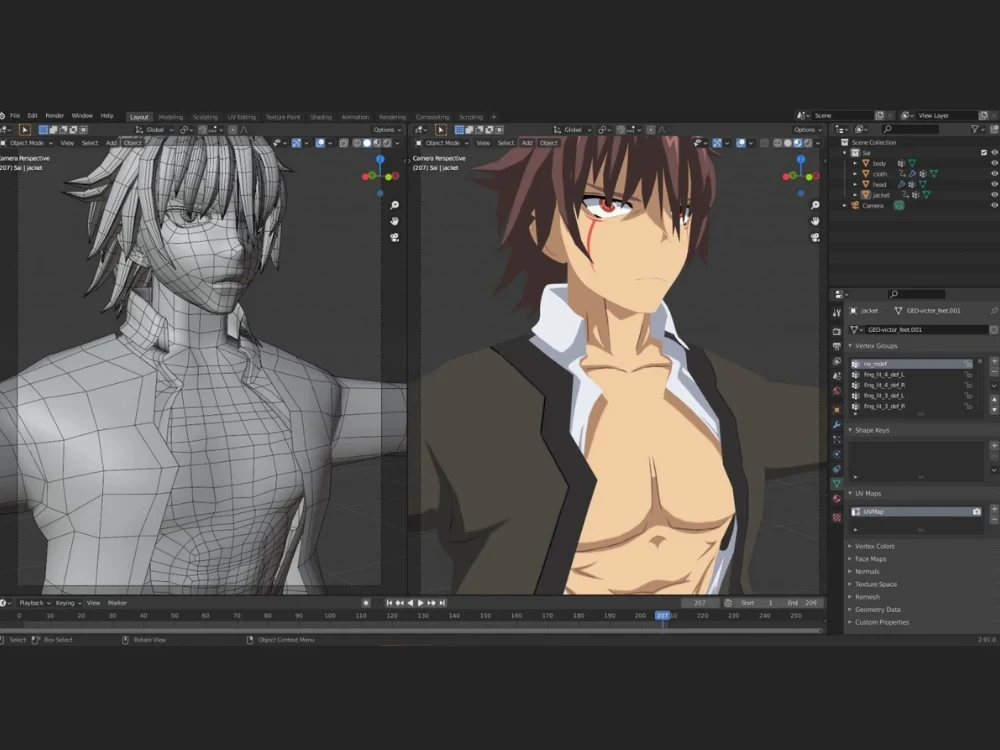Open the Add menu in the right viewport
Viewport: 1000px width, 750px height.
click(527, 143)
